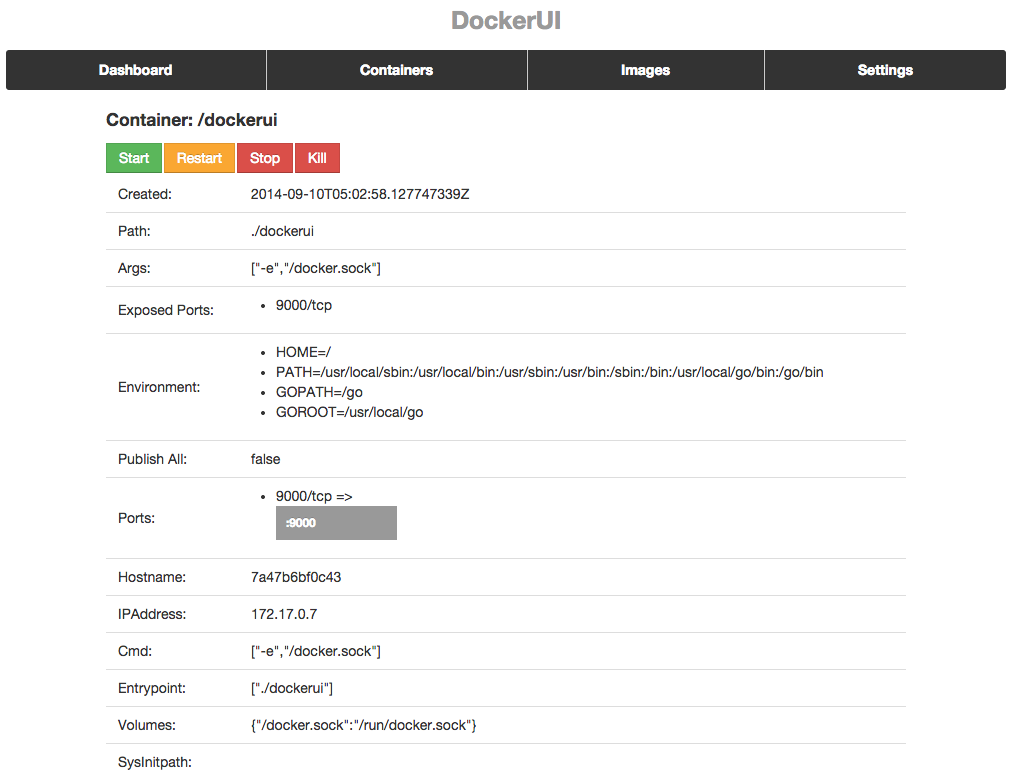Viewport: 1014px width, 776px height.
Task: Go to the Images tab
Action: 645,70
